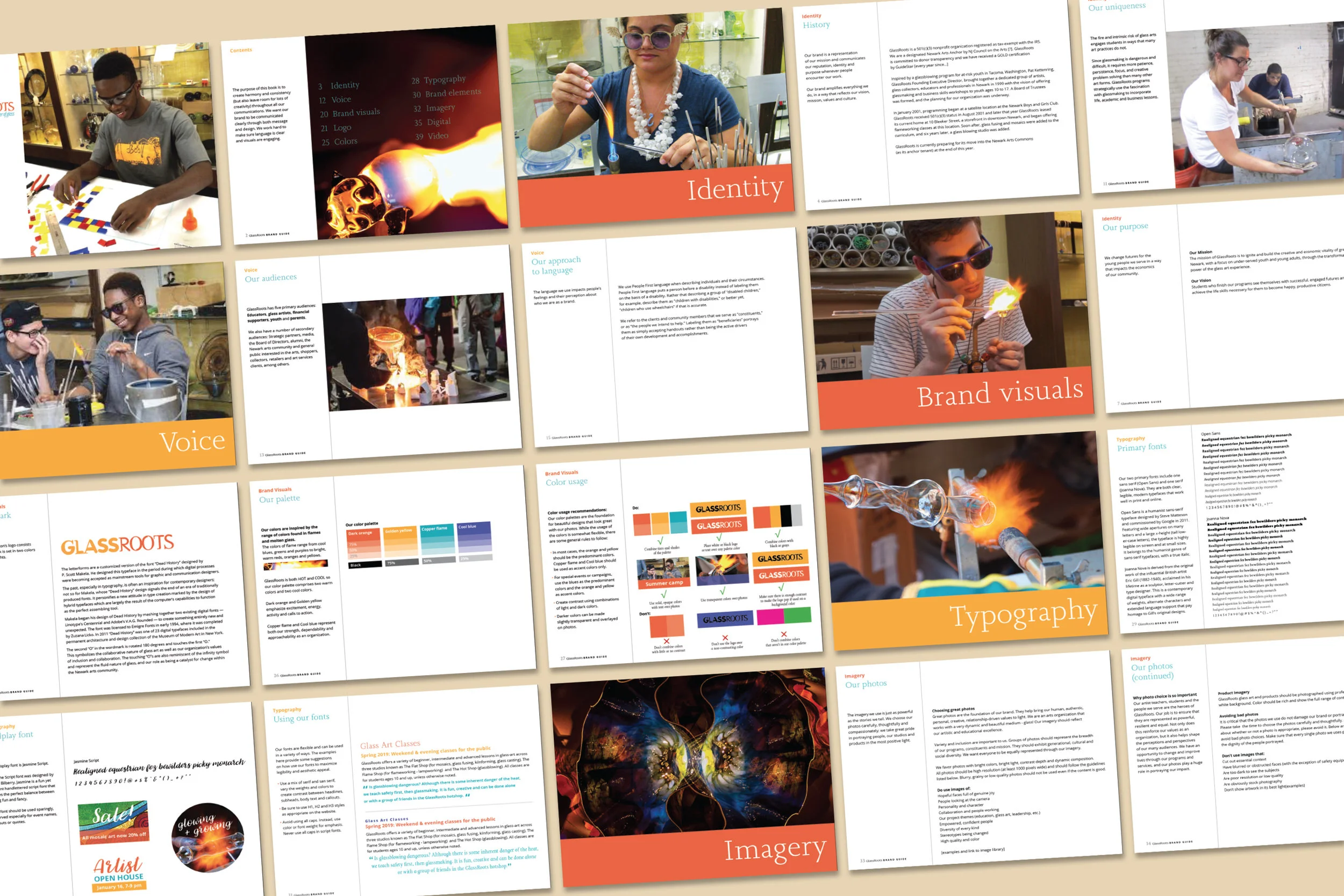Screen dimensions: 1344x896
Task: Click the 'Voice' title on orange banner
Action: (192, 441)
